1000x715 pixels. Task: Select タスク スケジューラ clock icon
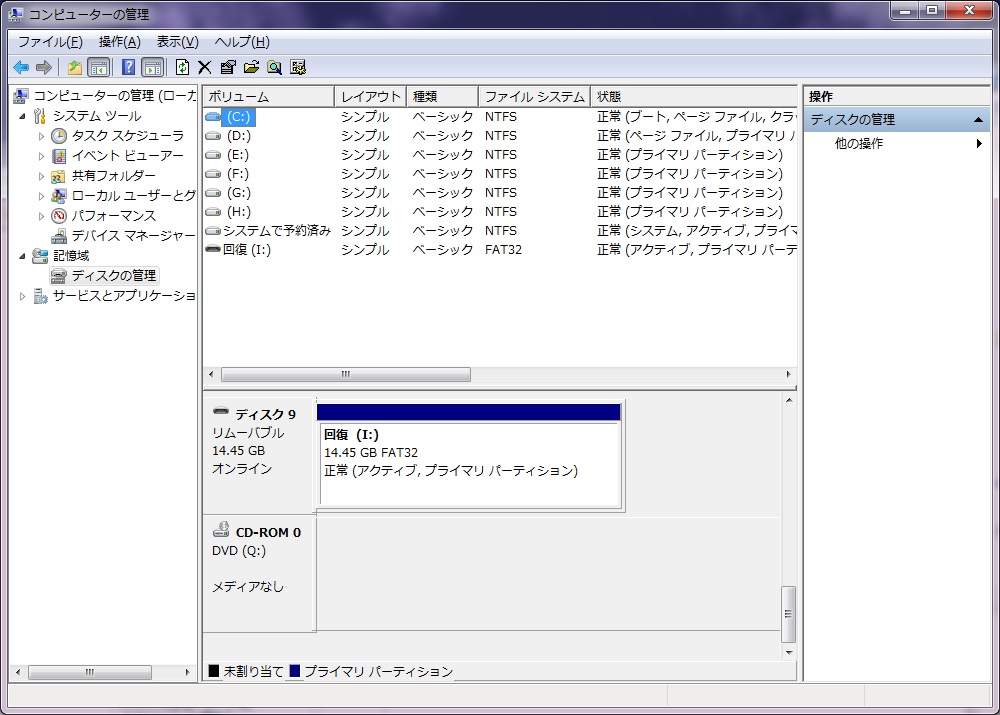59,136
